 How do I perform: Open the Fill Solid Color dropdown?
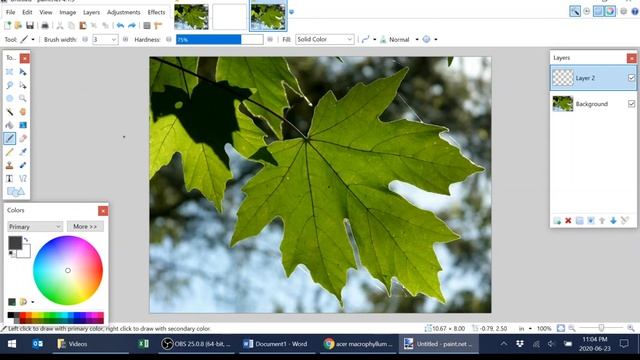(x=325, y=40)
